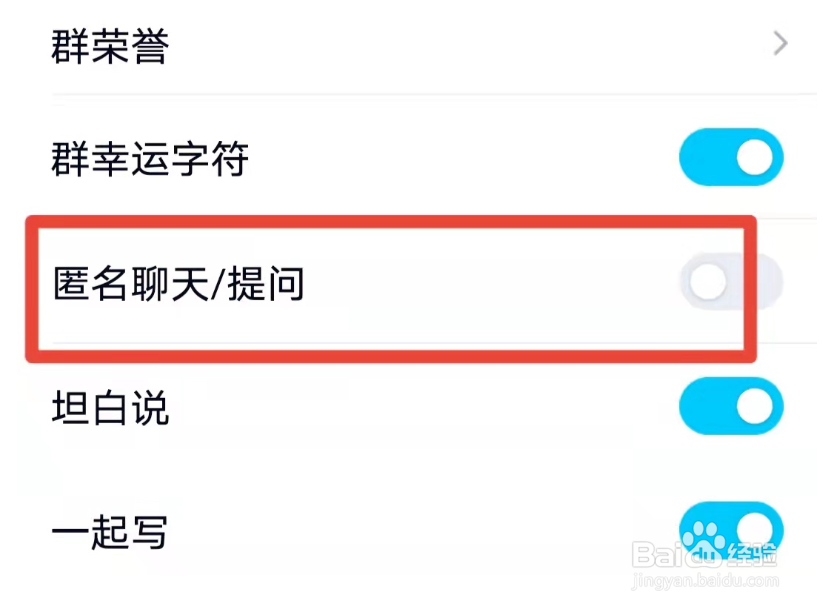Turn off the 坦白说 switch
This screenshot has width=823, height=609.
click(x=731, y=406)
